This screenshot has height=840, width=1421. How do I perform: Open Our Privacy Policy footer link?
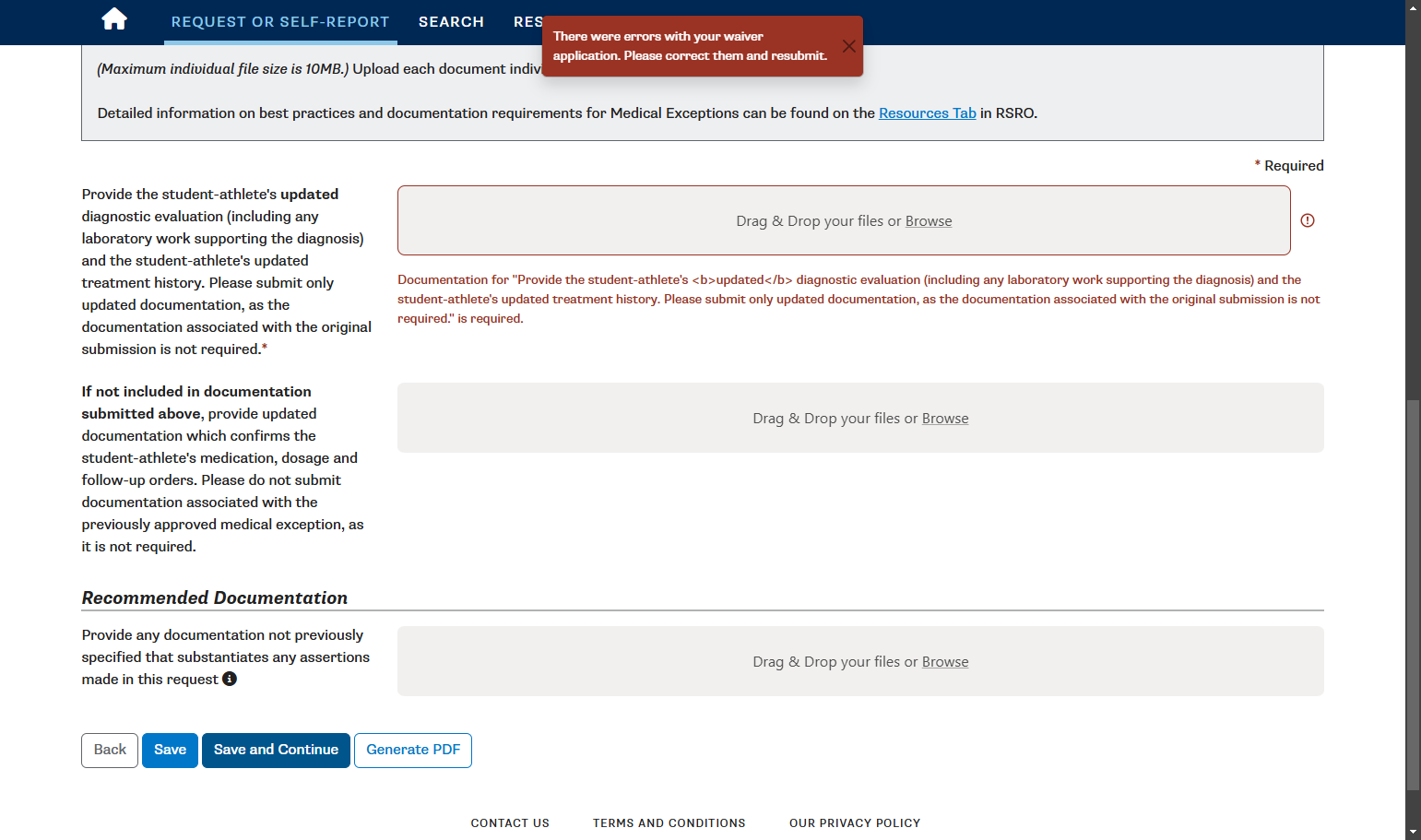point(855,823)
